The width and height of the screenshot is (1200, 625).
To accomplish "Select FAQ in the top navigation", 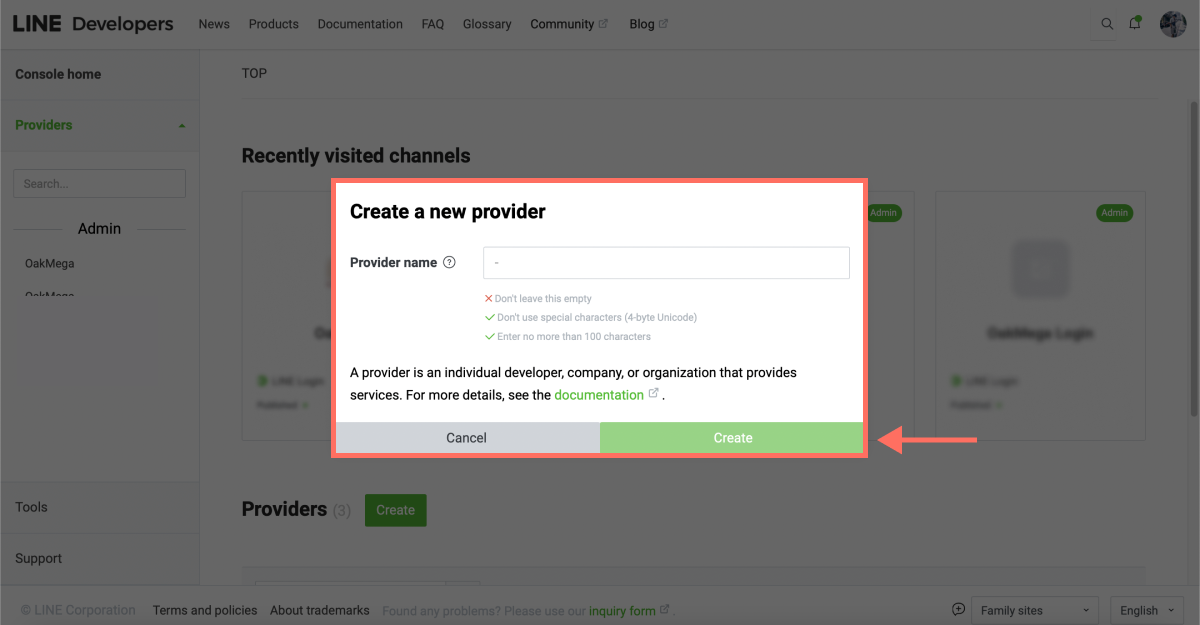I will coord(432,23).
